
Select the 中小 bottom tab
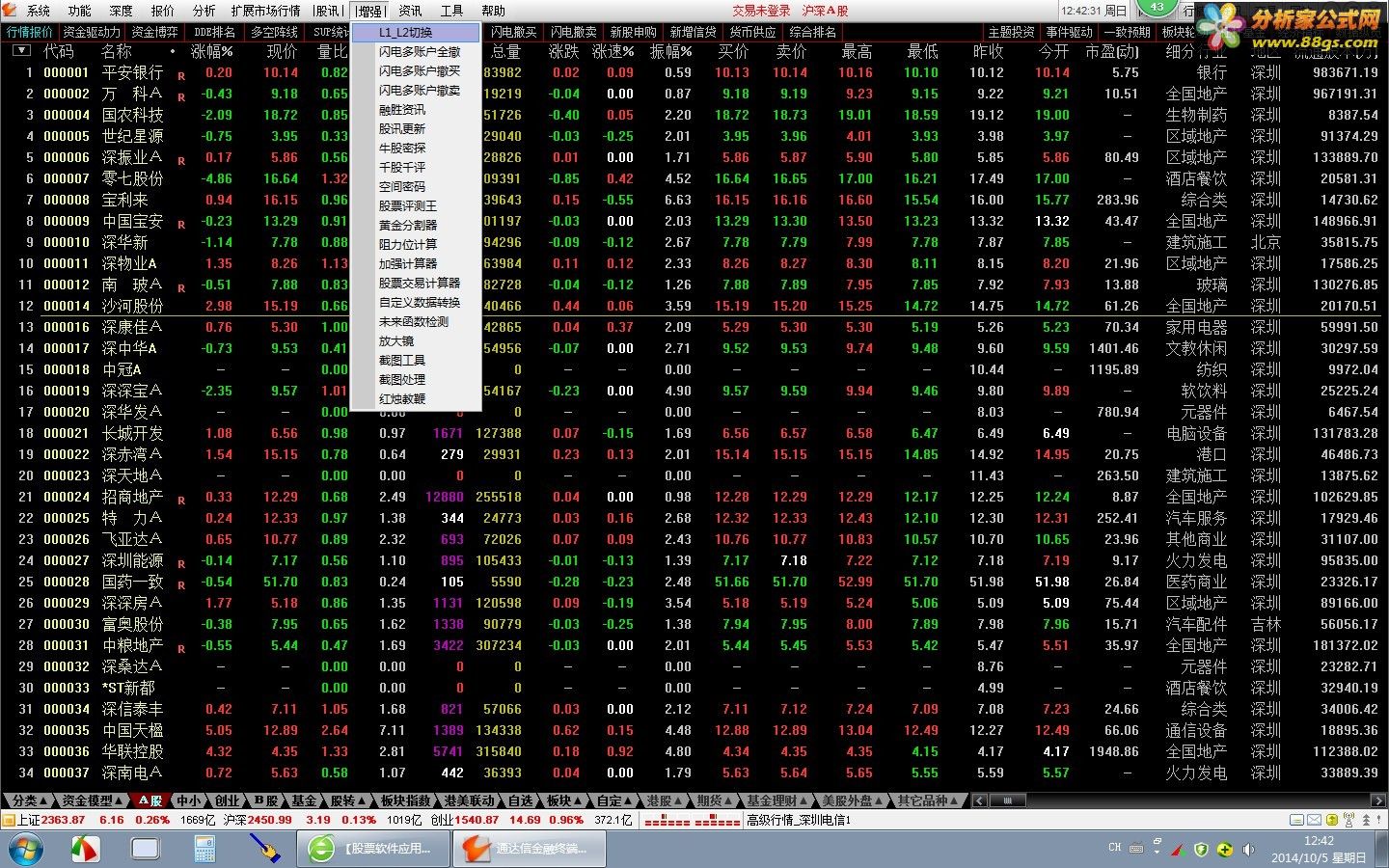pos(188,800)
